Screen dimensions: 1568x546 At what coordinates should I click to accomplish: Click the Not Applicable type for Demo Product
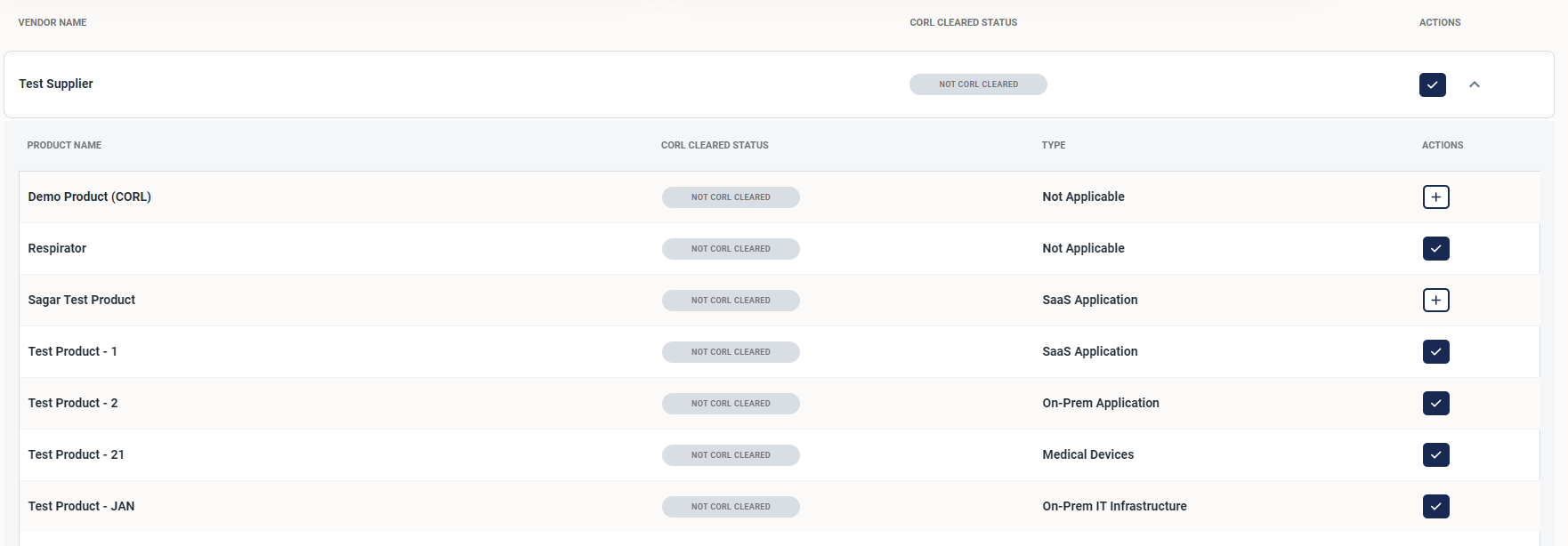(x=1083, y=197)
